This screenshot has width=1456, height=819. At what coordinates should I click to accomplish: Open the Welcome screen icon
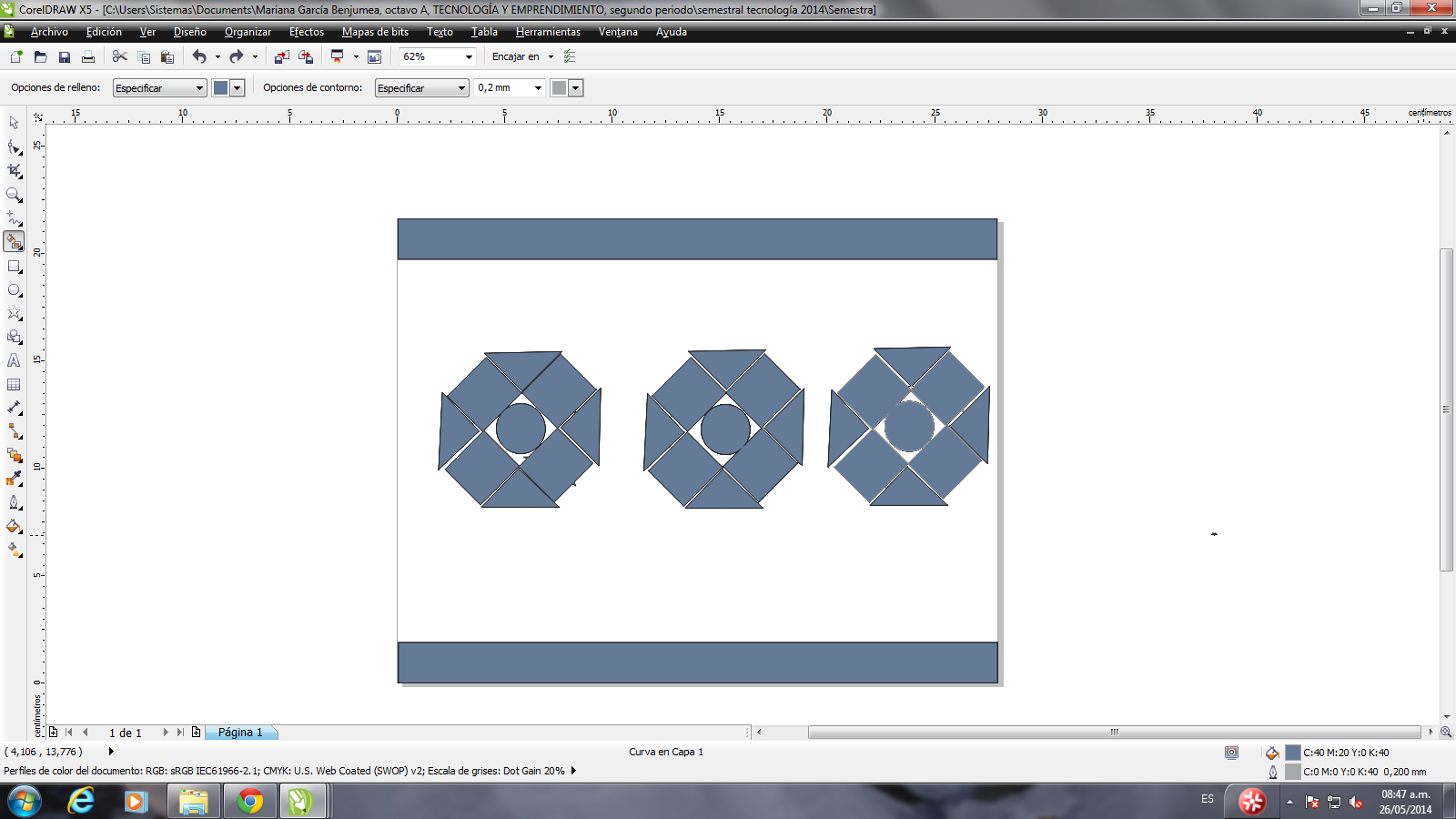374,56
